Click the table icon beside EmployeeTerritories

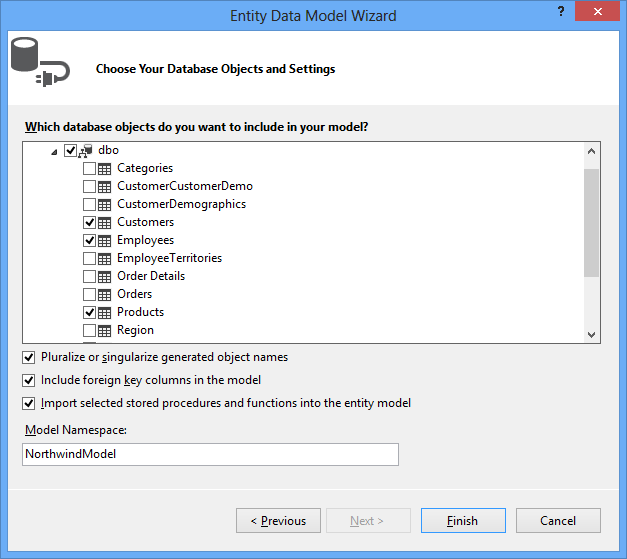tap(105, 258)
